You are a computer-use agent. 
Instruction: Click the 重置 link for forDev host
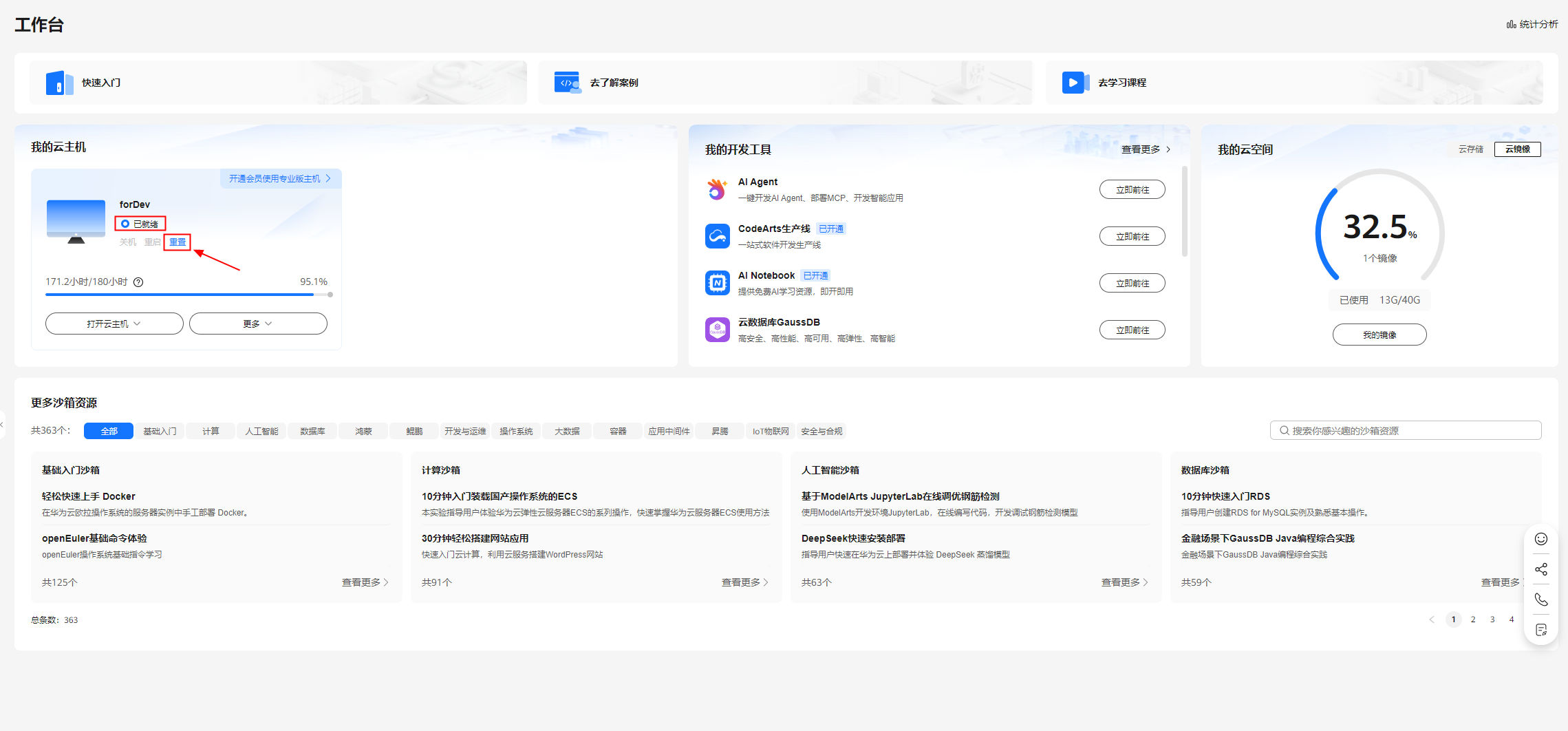tap(178, 242)
